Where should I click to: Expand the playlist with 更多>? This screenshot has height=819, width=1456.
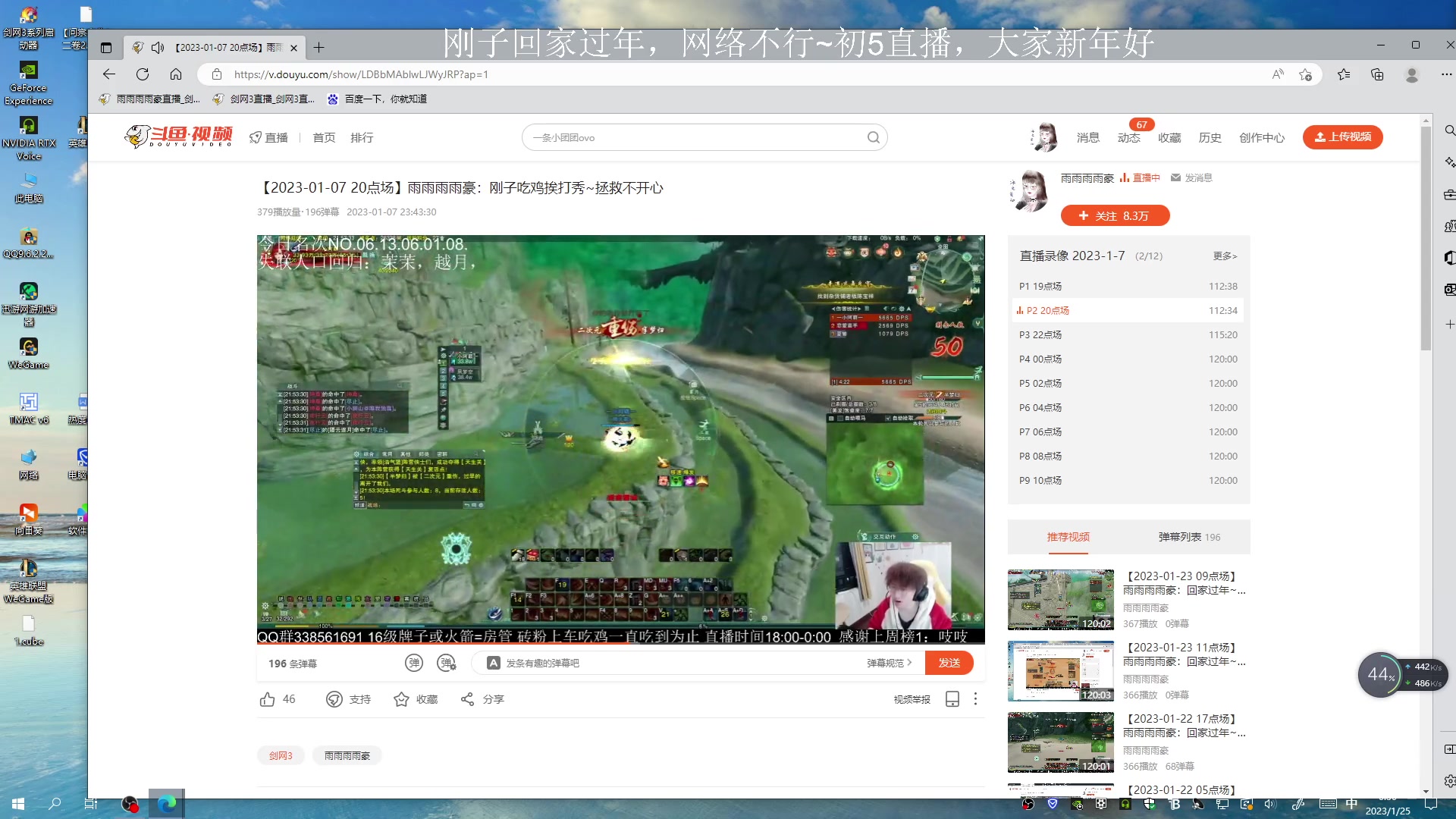1225,256
